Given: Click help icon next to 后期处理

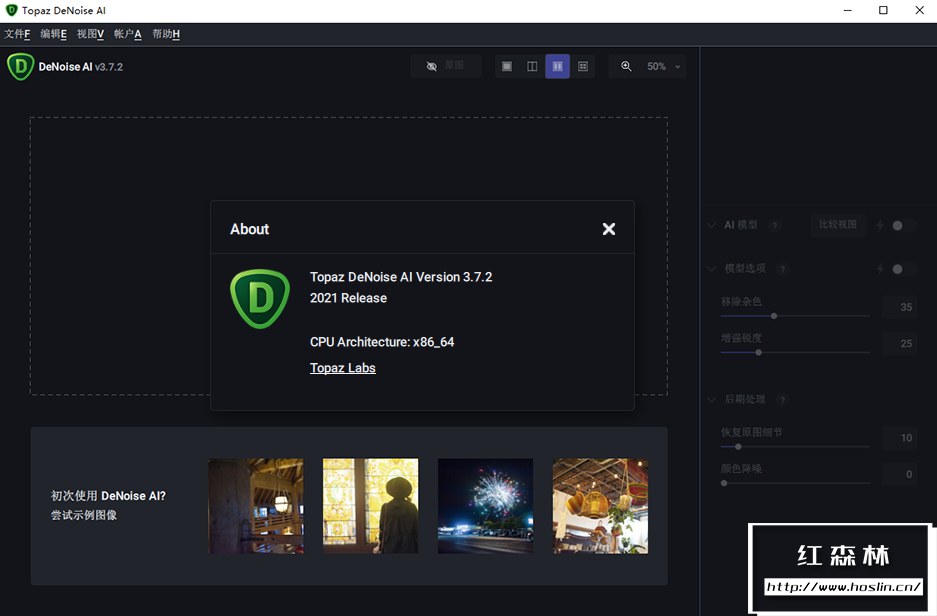Looking at the screenshot, I should [x=782, y=399].
